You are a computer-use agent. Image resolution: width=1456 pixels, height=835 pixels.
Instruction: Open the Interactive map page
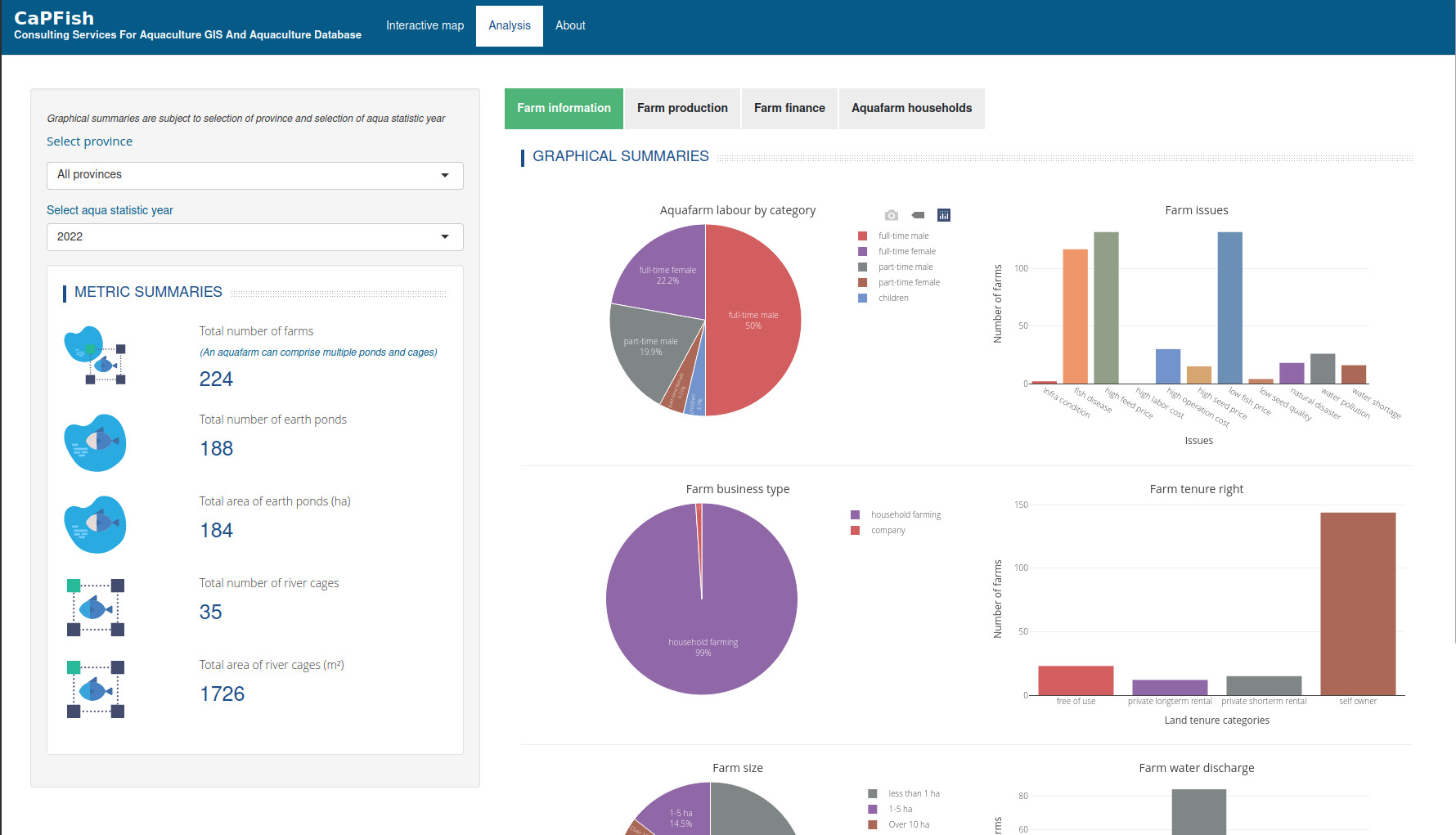pos(425,25)
